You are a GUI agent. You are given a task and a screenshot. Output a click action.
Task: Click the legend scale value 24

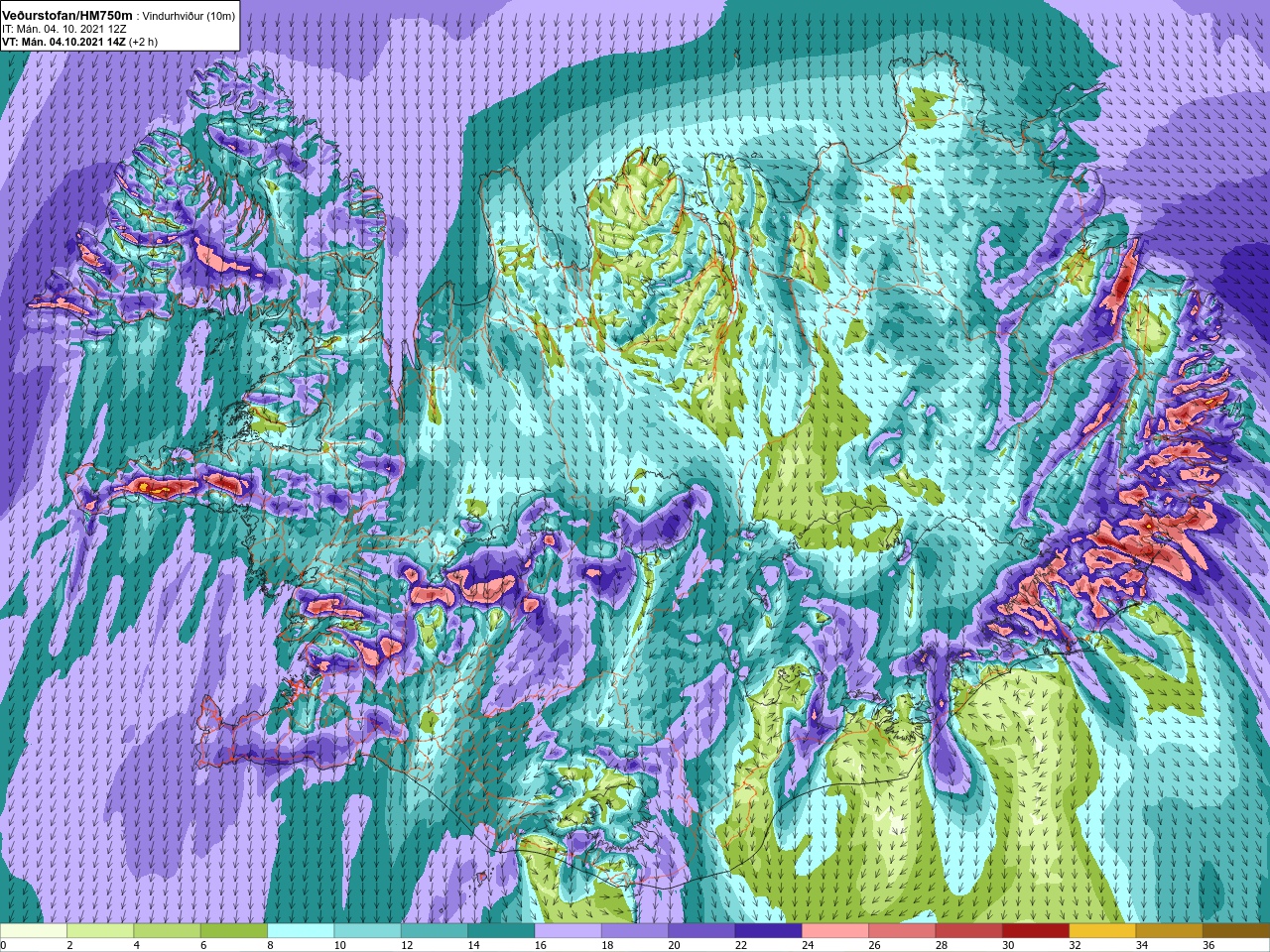click(808, 945)
